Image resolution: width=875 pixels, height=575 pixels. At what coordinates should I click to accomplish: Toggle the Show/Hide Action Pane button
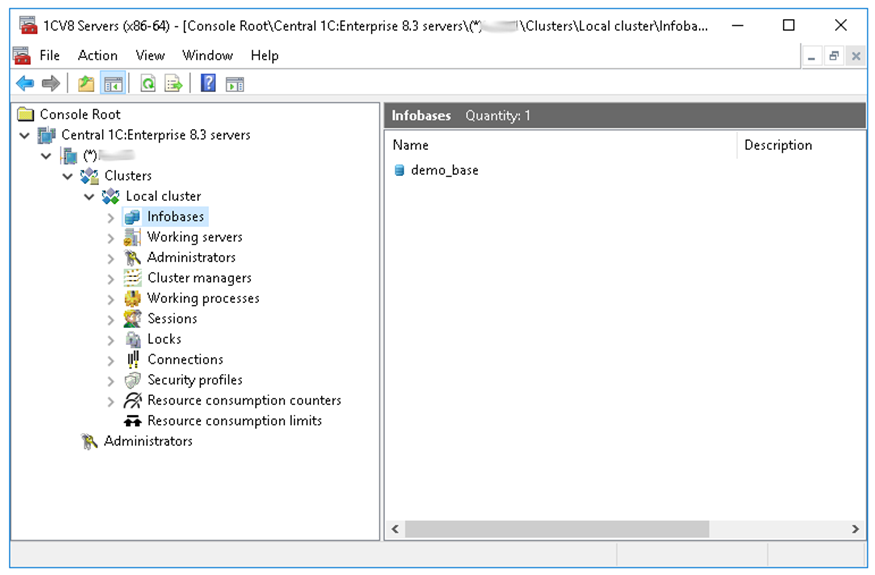[x=235, y=84]
